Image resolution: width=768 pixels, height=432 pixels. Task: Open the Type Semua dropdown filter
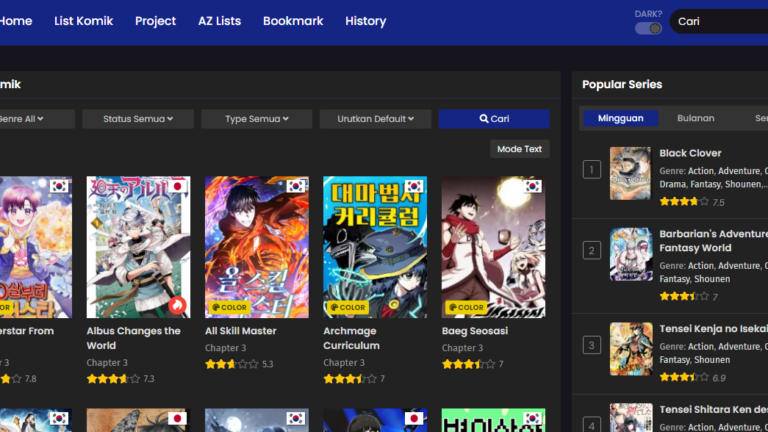click(256, 119)
